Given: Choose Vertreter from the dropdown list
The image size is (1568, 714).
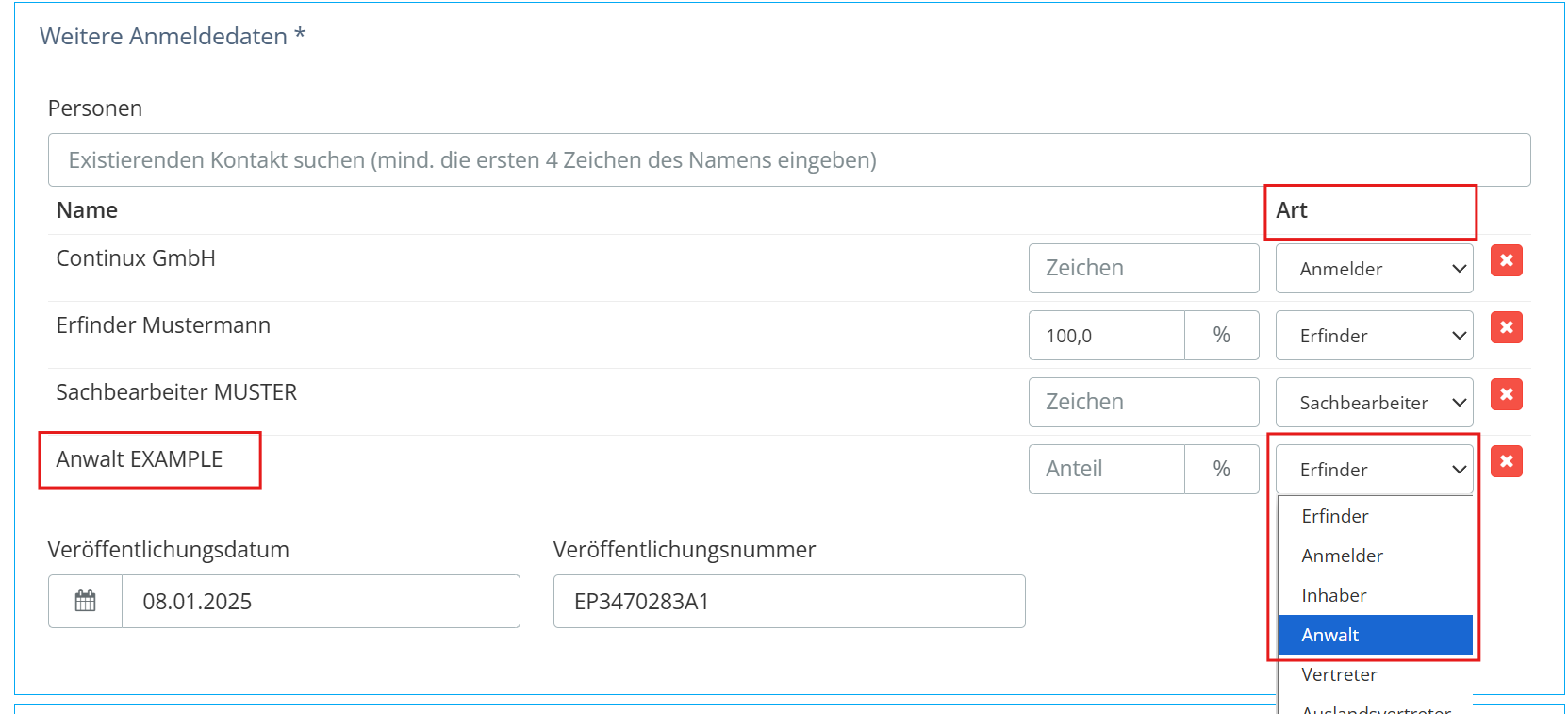Looking at the screenshot, I should [x=1339, y=674].
